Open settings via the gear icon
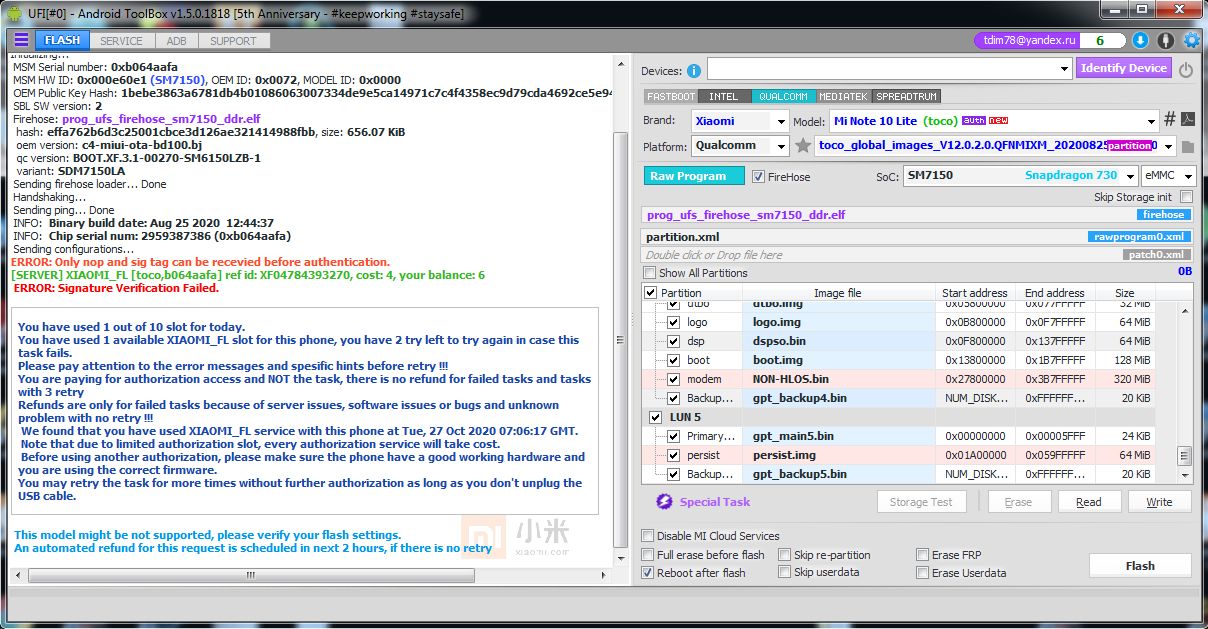This screenshot has height=629, width=1208. [x=1192, y=40]
